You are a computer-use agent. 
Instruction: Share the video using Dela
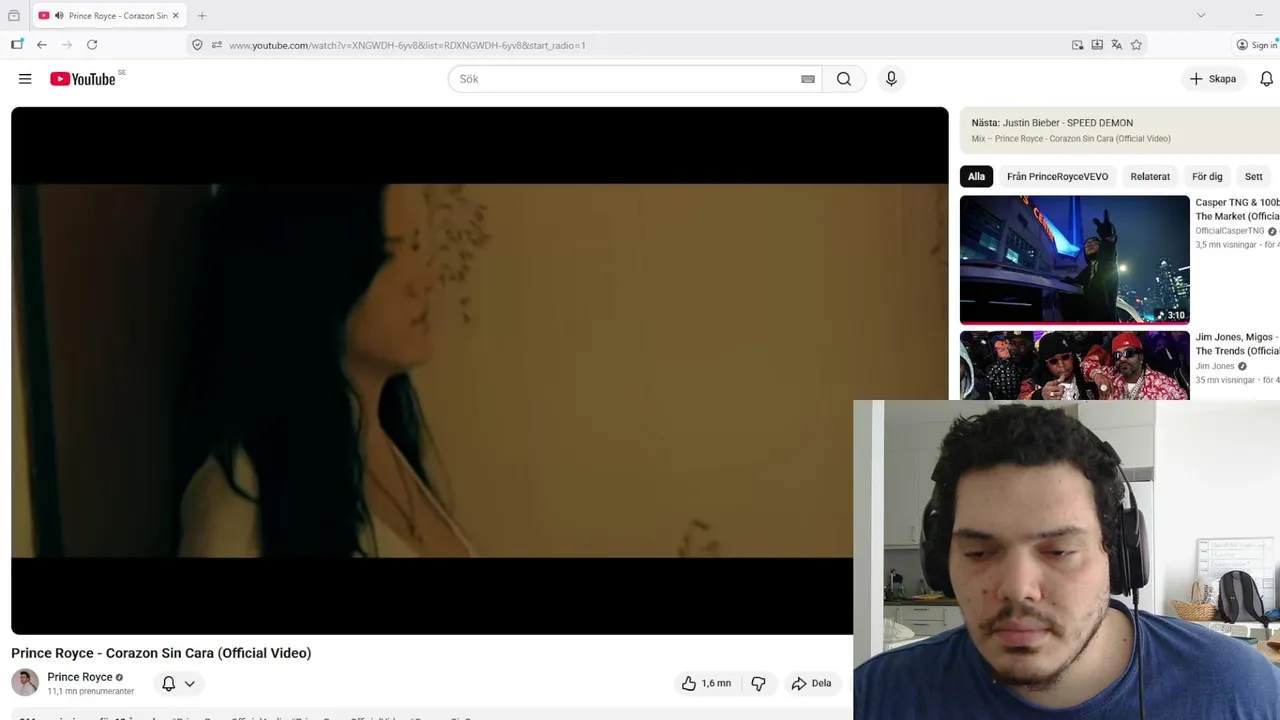click(x=811, y=683)
